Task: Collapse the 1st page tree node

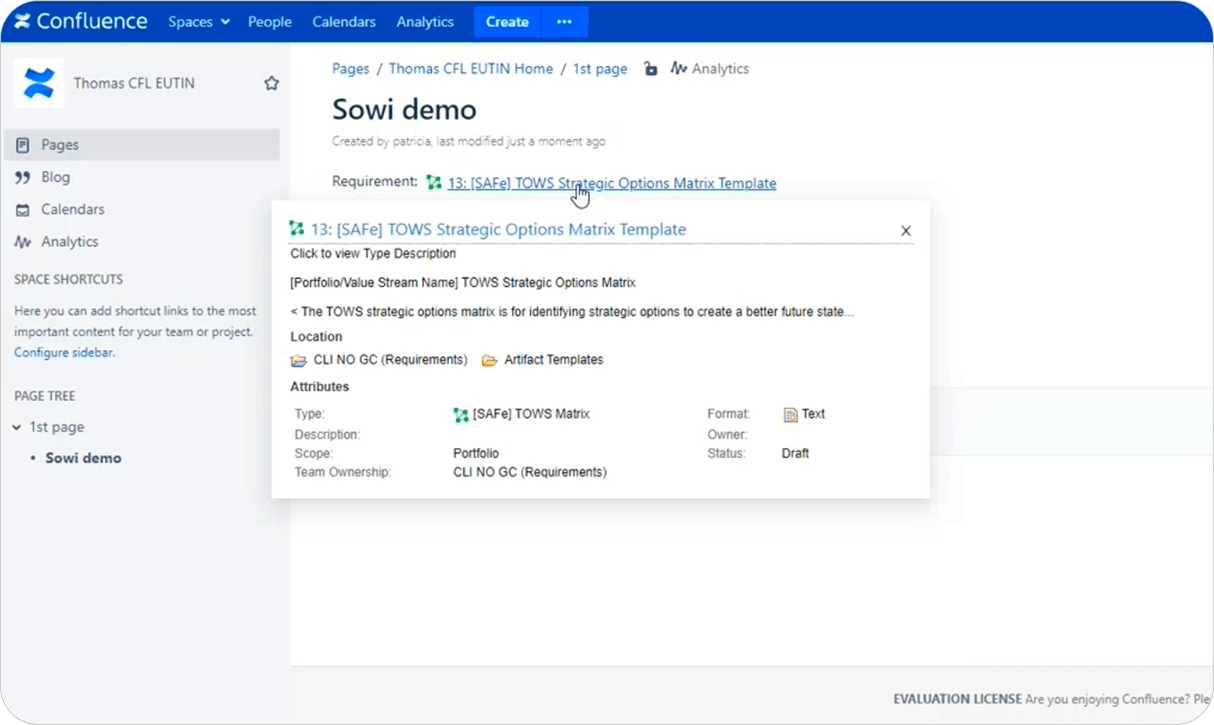Action: tap(17, 427)
